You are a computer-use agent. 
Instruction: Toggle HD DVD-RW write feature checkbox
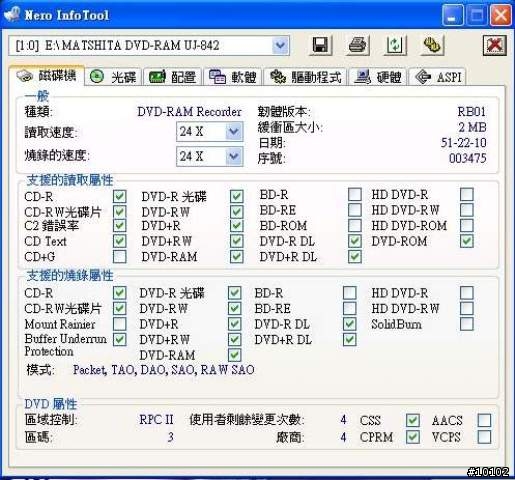467,308
